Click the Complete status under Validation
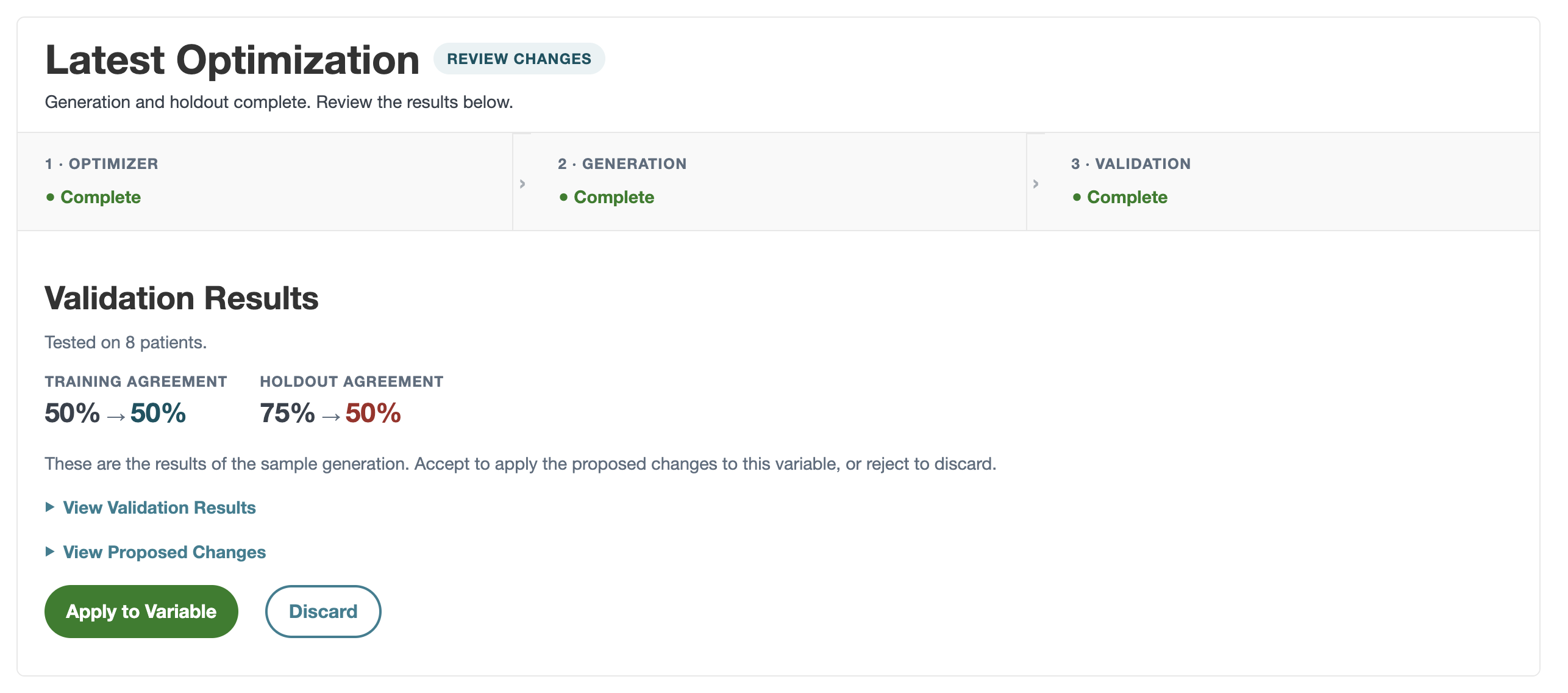The width and height of the screenshot is (1568, 693). tap(1127, 197)
